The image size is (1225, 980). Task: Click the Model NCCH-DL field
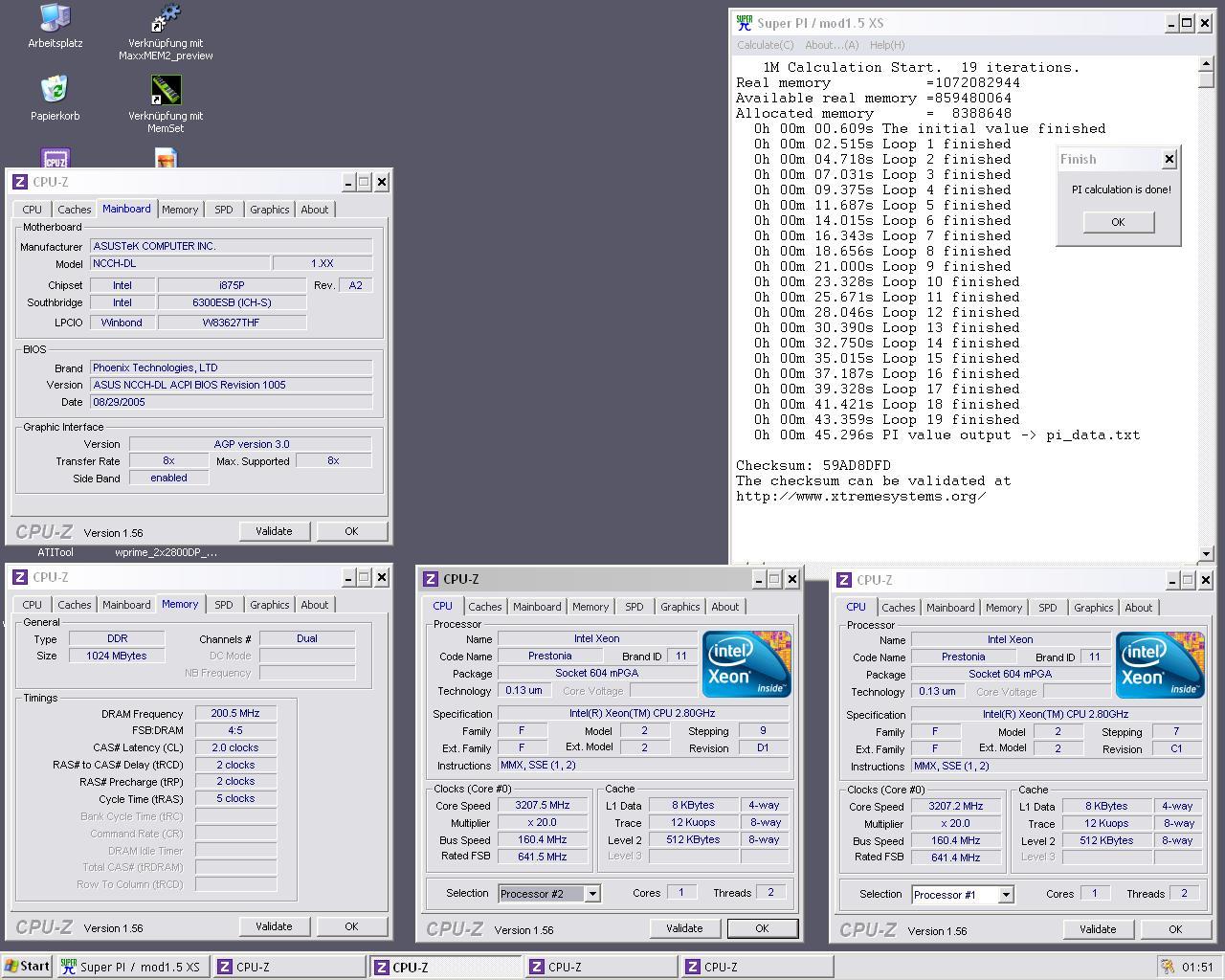(x=178, y=263)
